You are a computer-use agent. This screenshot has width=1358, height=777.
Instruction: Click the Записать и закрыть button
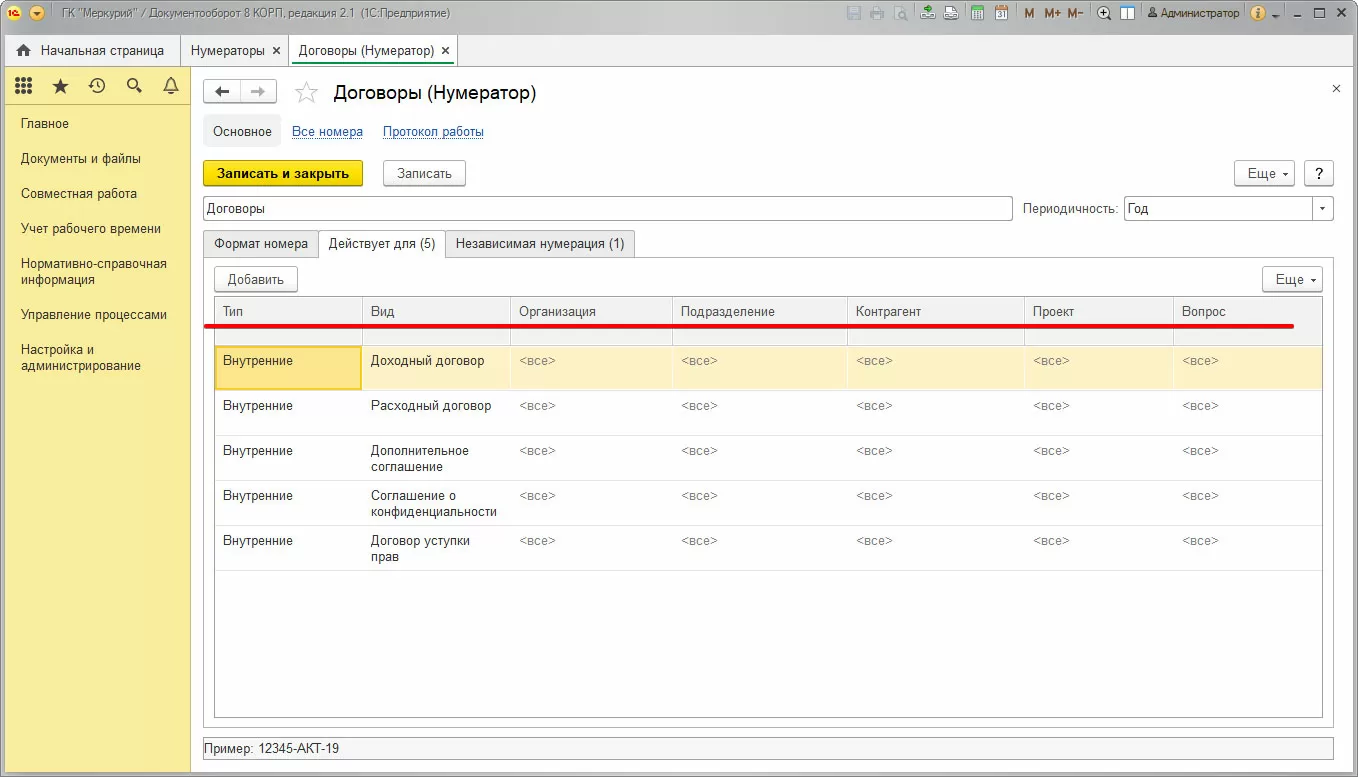pos(283,173)
